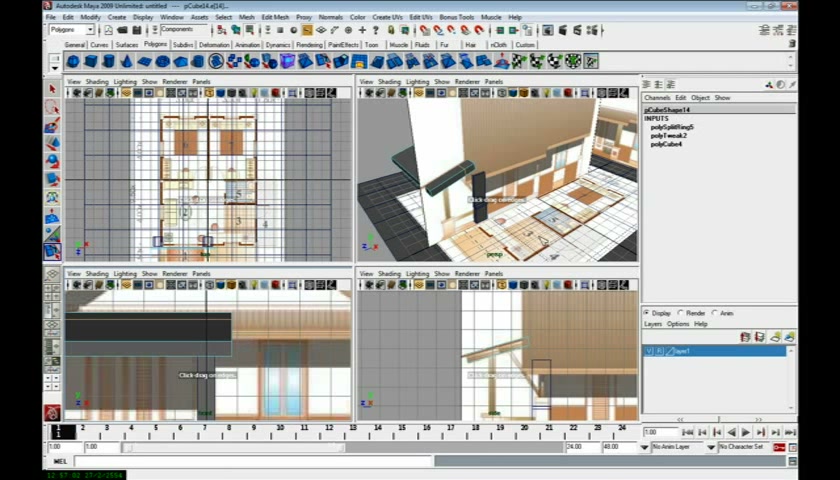Open the Create UVs menu

387,17
